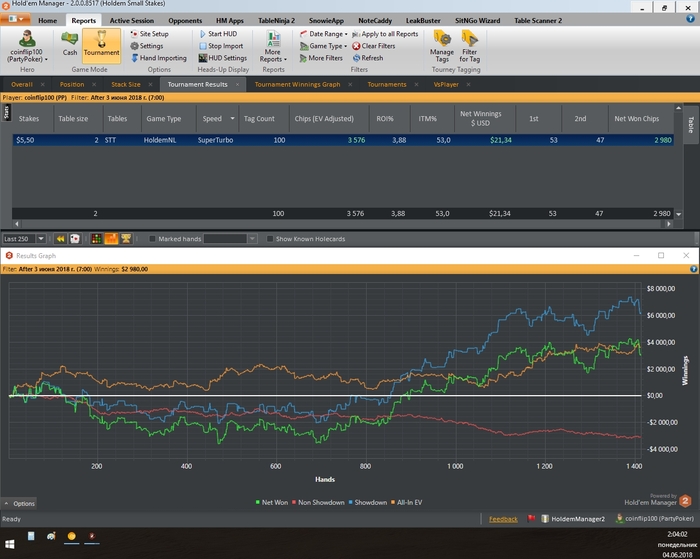The width and height of the screenshot is (700, 559).
Task: Click the red flag status bar icon
Action: [531, 519]
